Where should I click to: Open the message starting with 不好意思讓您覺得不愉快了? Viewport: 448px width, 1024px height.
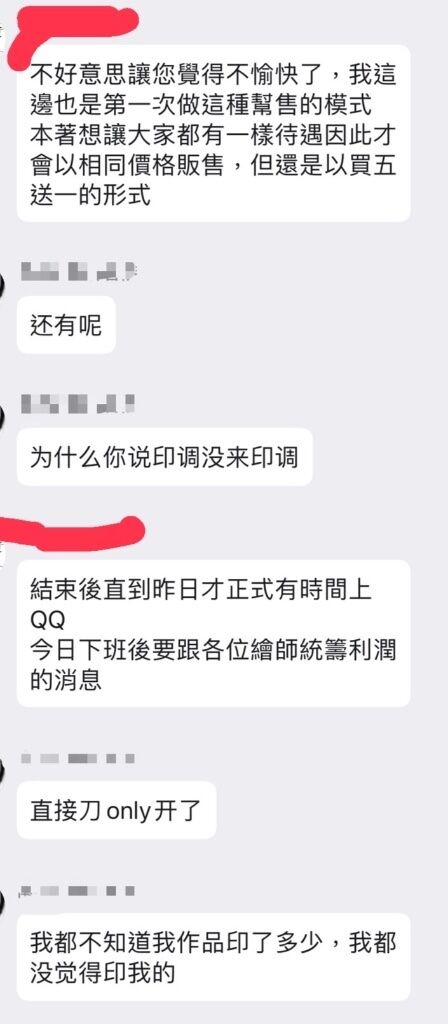(214, 133)
